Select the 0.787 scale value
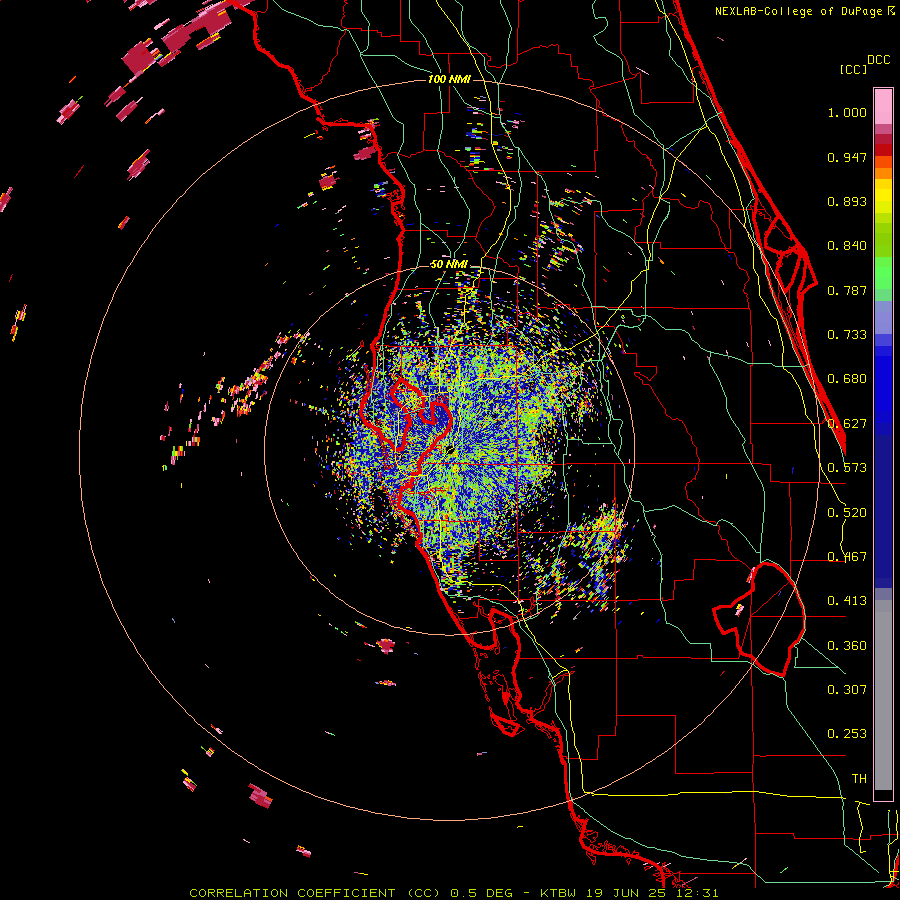This screenshot has width=900, height=900. point(847,290)
